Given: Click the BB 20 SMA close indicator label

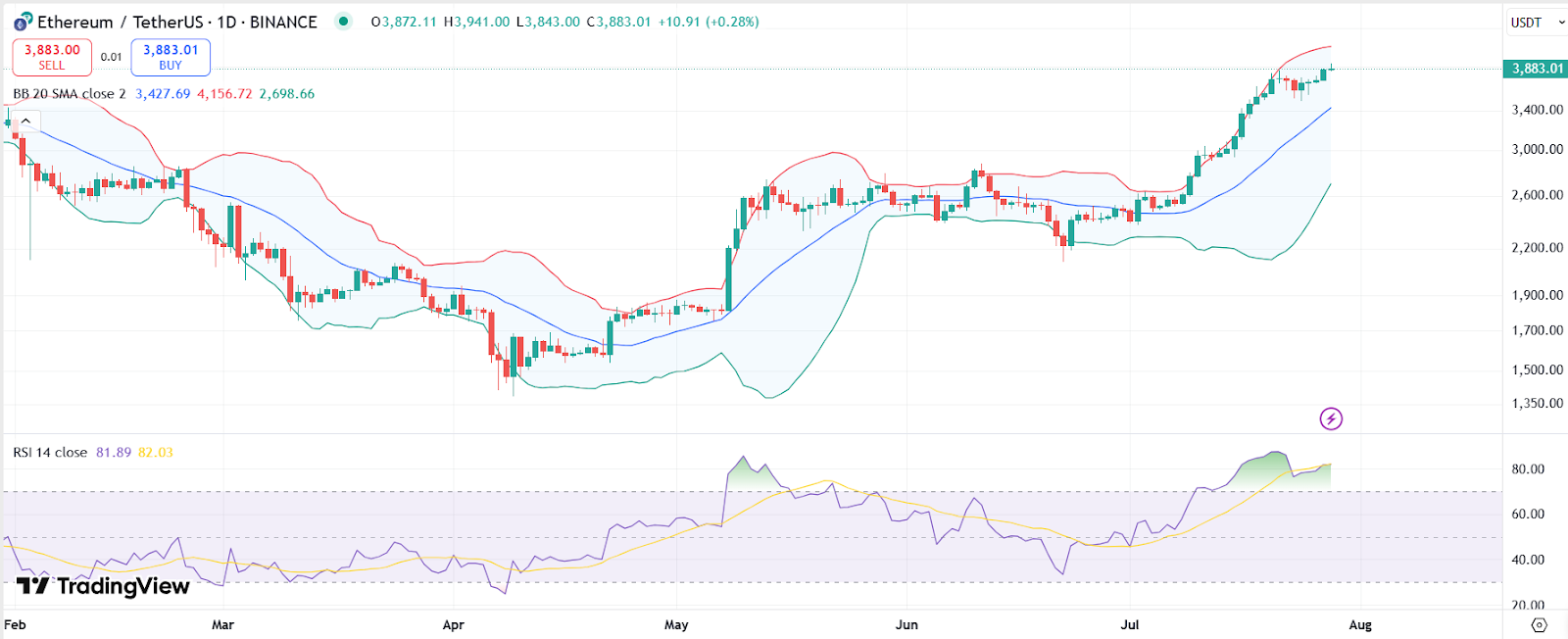Looking at the screenshot, I should [69, 94].
